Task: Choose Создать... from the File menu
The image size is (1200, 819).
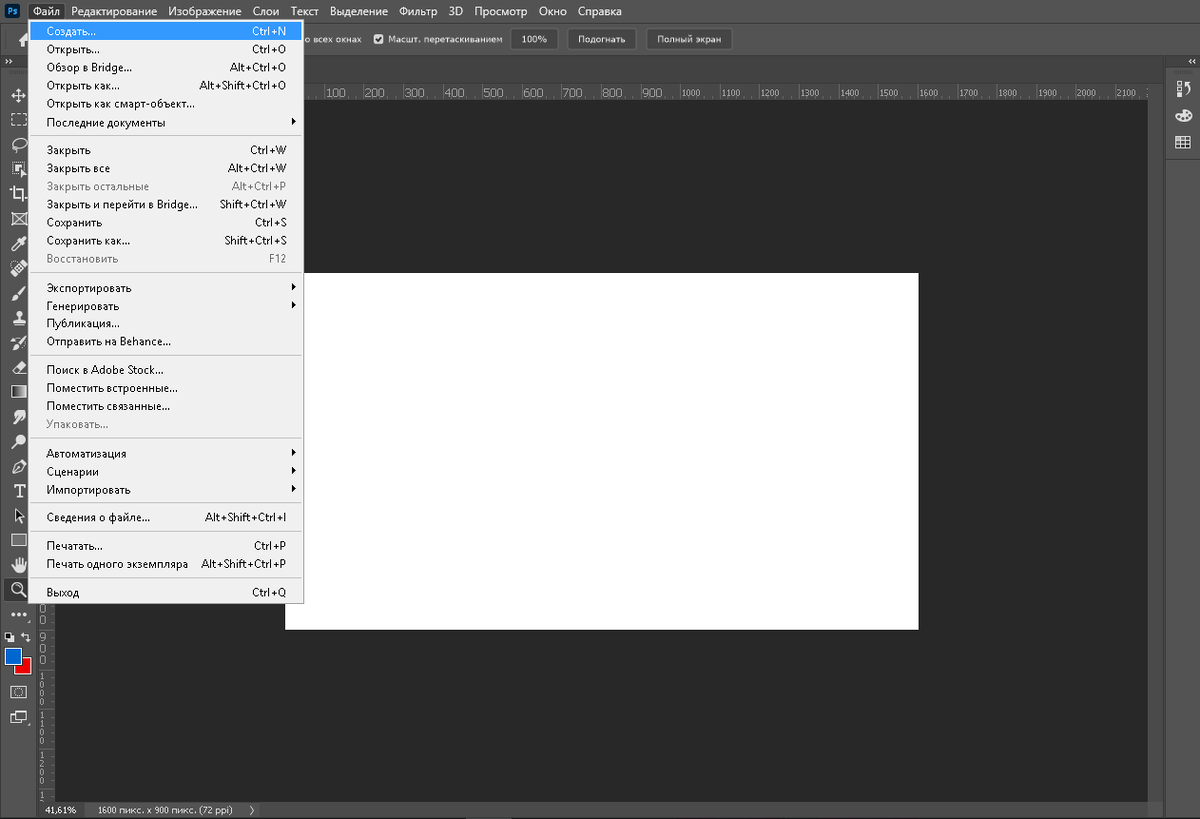Action: 165,31
